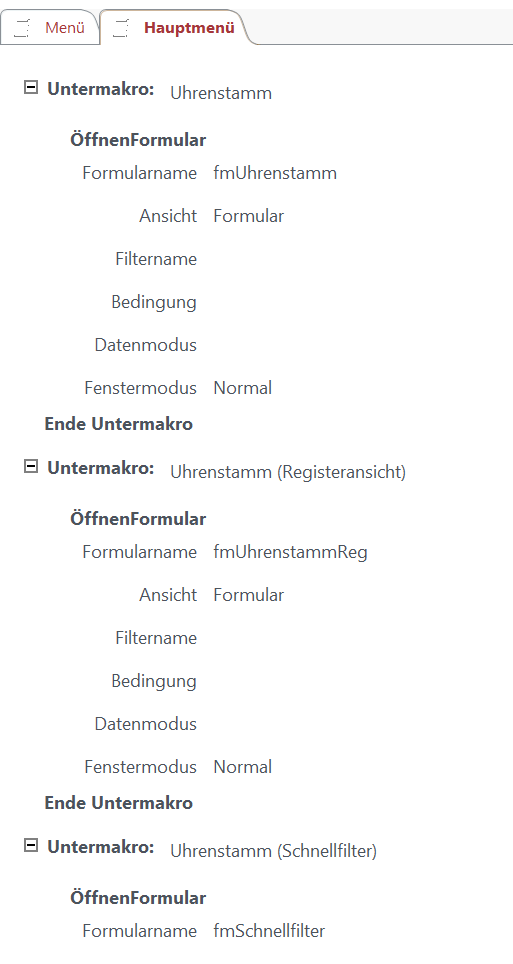
Task: Click Ansicht value Formular in first submacro
Action: [249, 216]
